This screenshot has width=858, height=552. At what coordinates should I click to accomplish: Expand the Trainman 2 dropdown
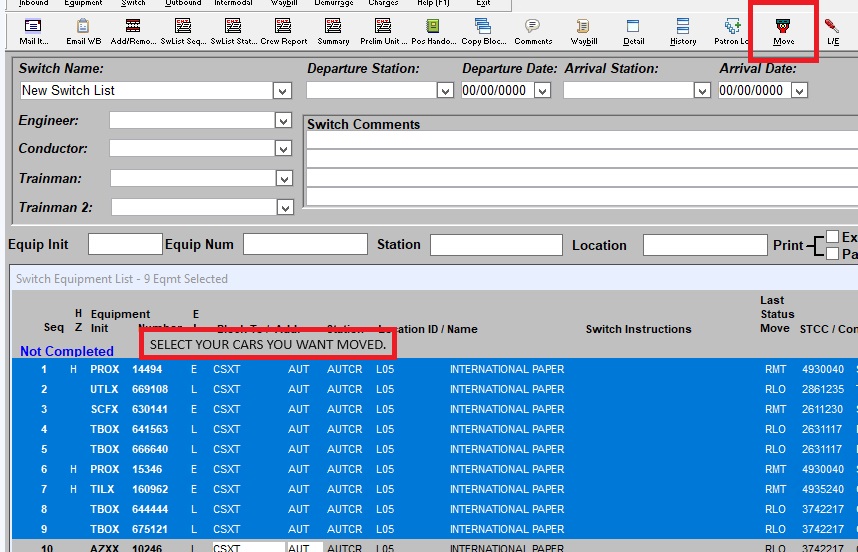click(285, 207)
